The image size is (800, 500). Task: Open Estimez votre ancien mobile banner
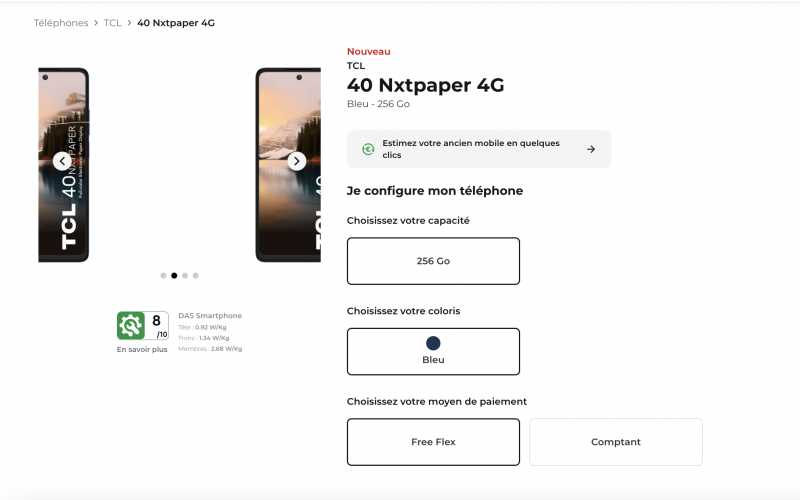pos(479,149)
